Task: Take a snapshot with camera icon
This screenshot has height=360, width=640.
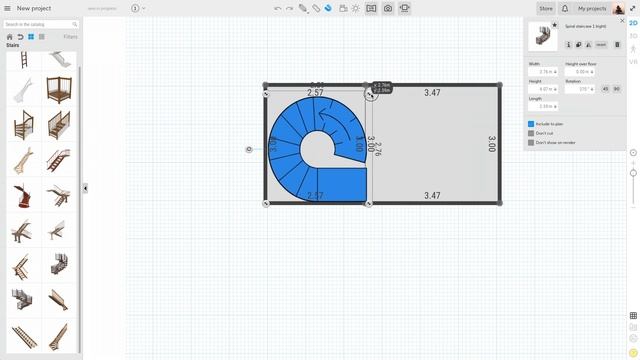Action: click(388, 8)
